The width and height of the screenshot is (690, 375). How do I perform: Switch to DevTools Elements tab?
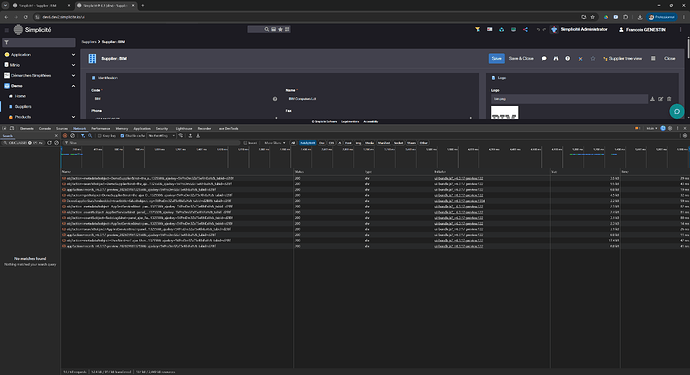click(27, 129)
